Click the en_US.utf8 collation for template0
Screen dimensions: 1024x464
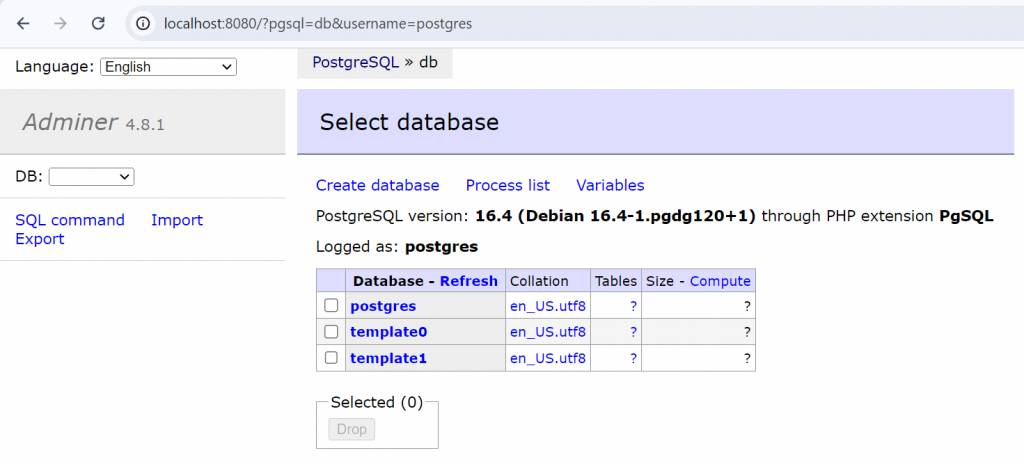click(x=548, y=332)
